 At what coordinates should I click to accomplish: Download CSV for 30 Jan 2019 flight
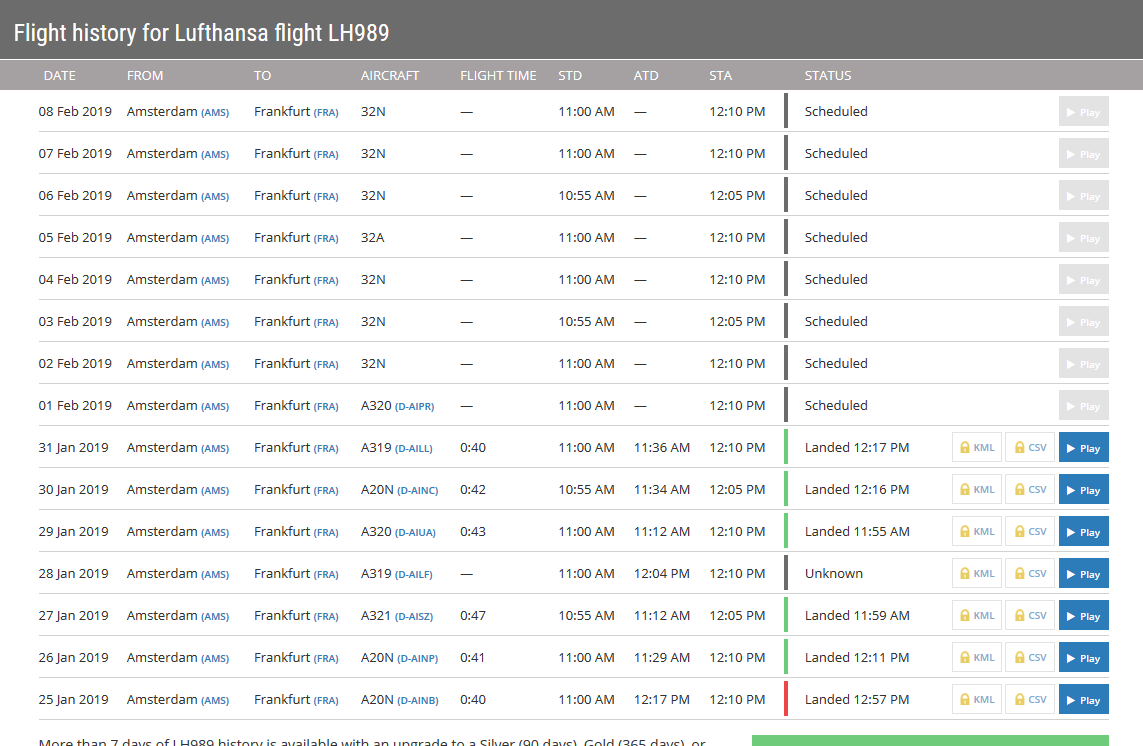point(1030,490)
